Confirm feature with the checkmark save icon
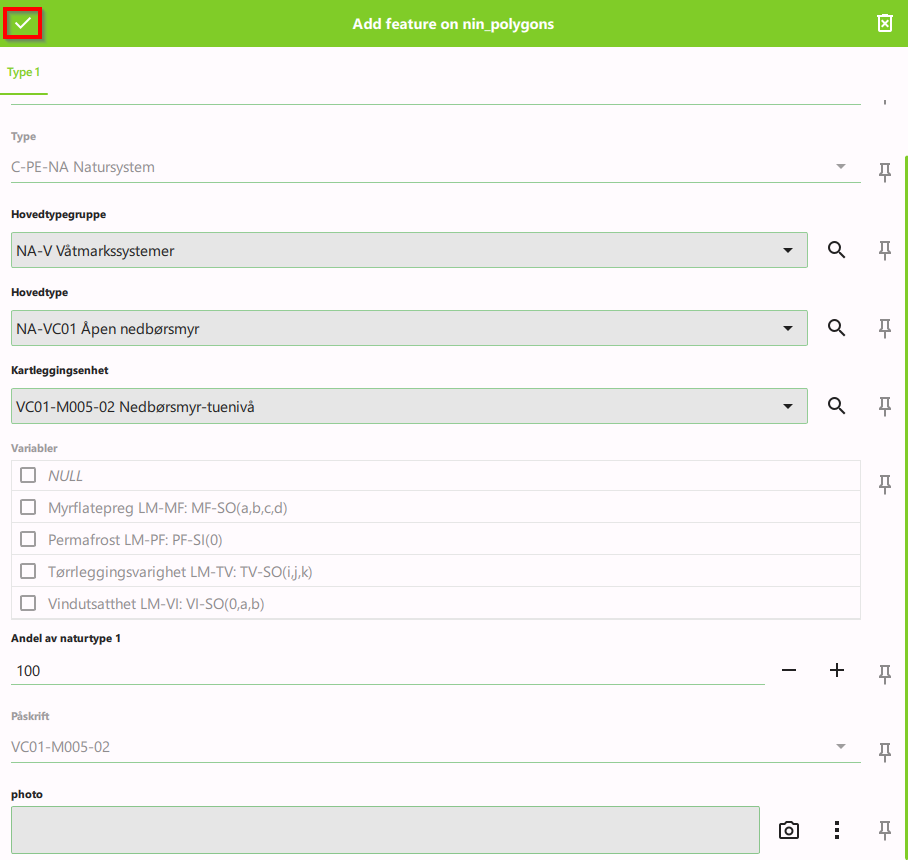 (x=23, y=22)
